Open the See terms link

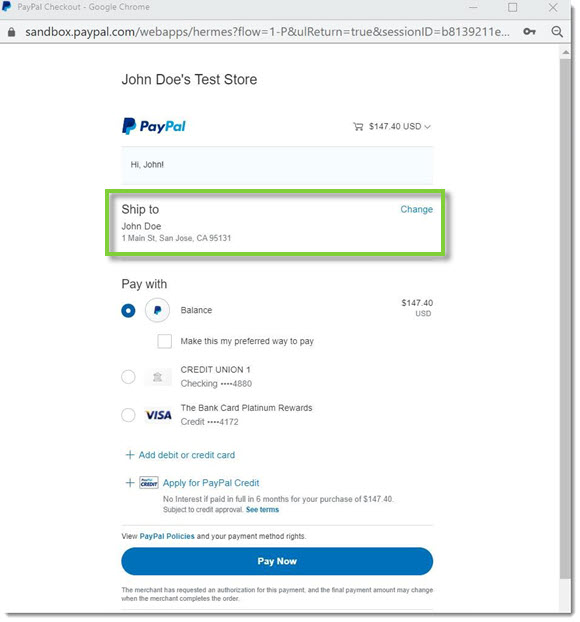coord(262,510)
